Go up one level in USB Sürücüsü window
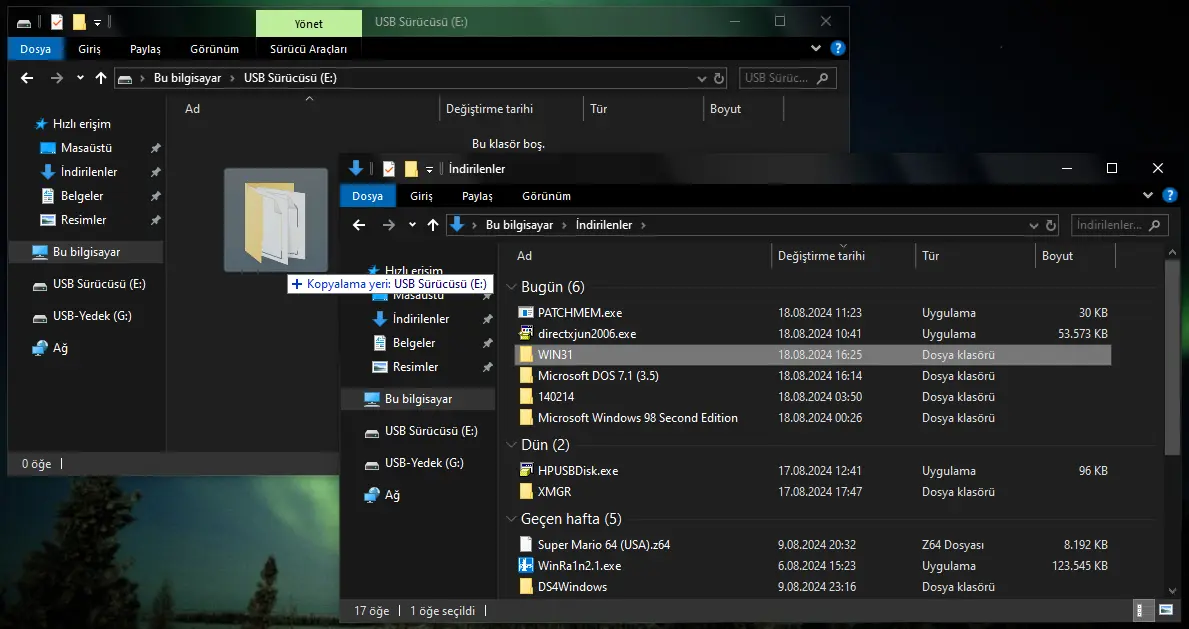 coord(100,77)
